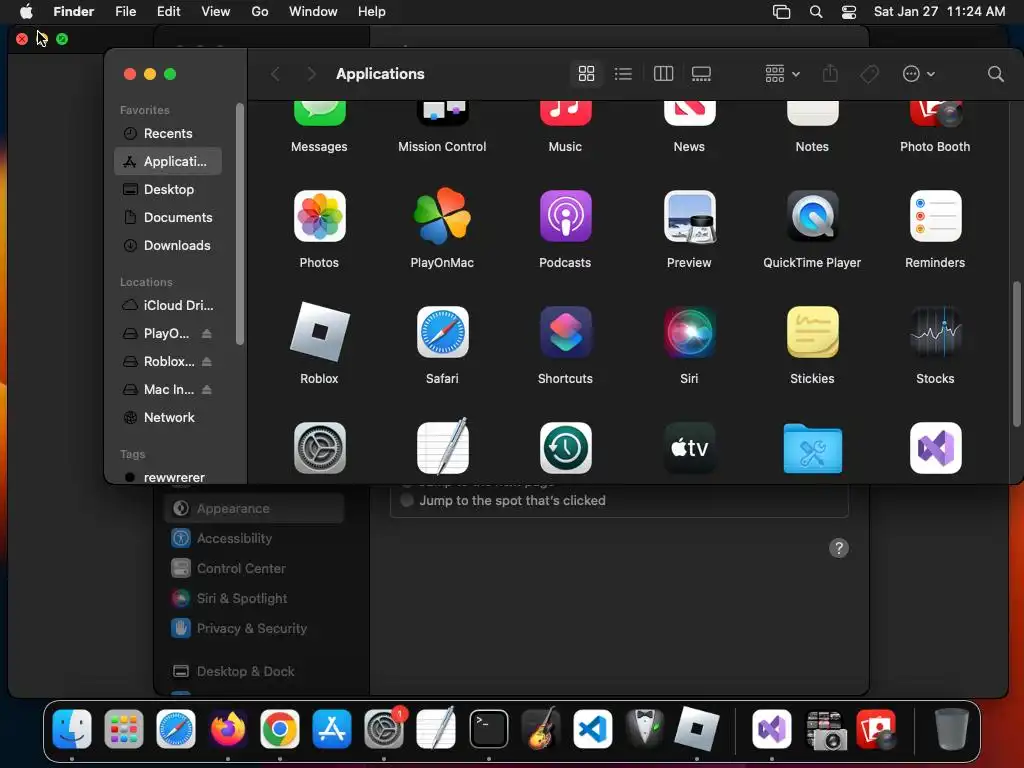Open the Action ellipsis menu dropdown

point(918,74)
